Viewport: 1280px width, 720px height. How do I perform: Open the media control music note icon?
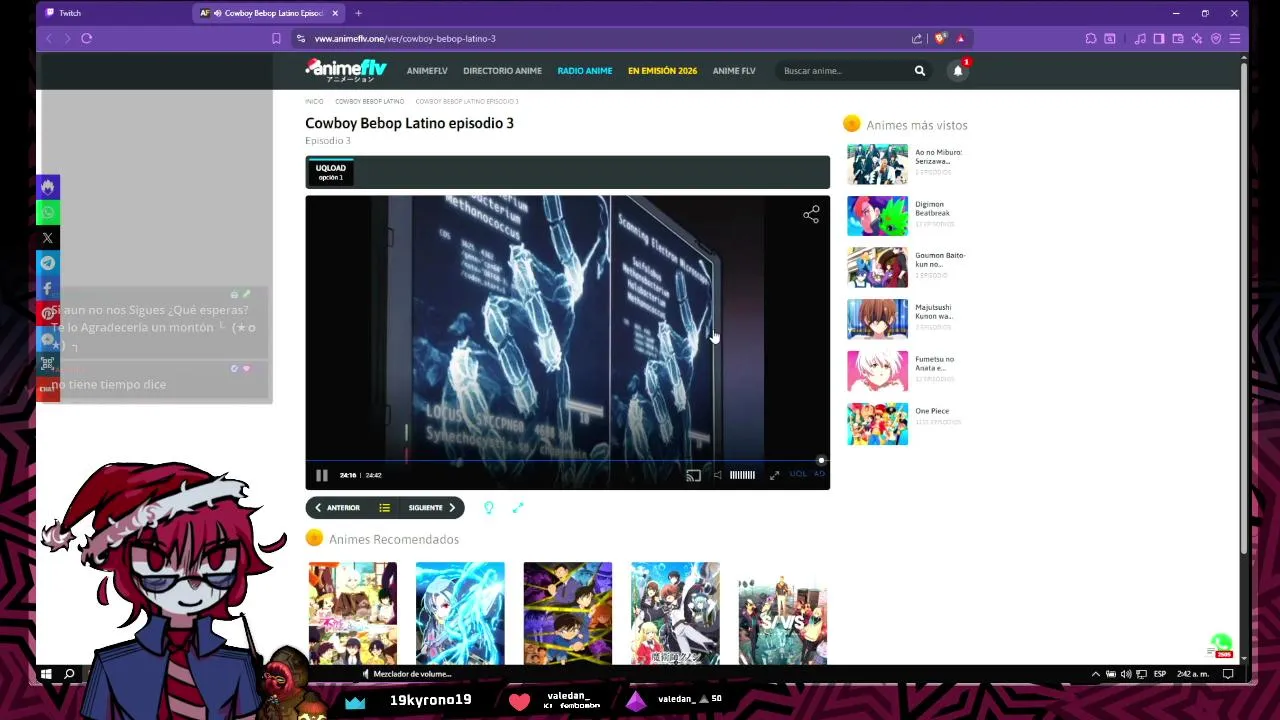click(x=1140, y=38)
